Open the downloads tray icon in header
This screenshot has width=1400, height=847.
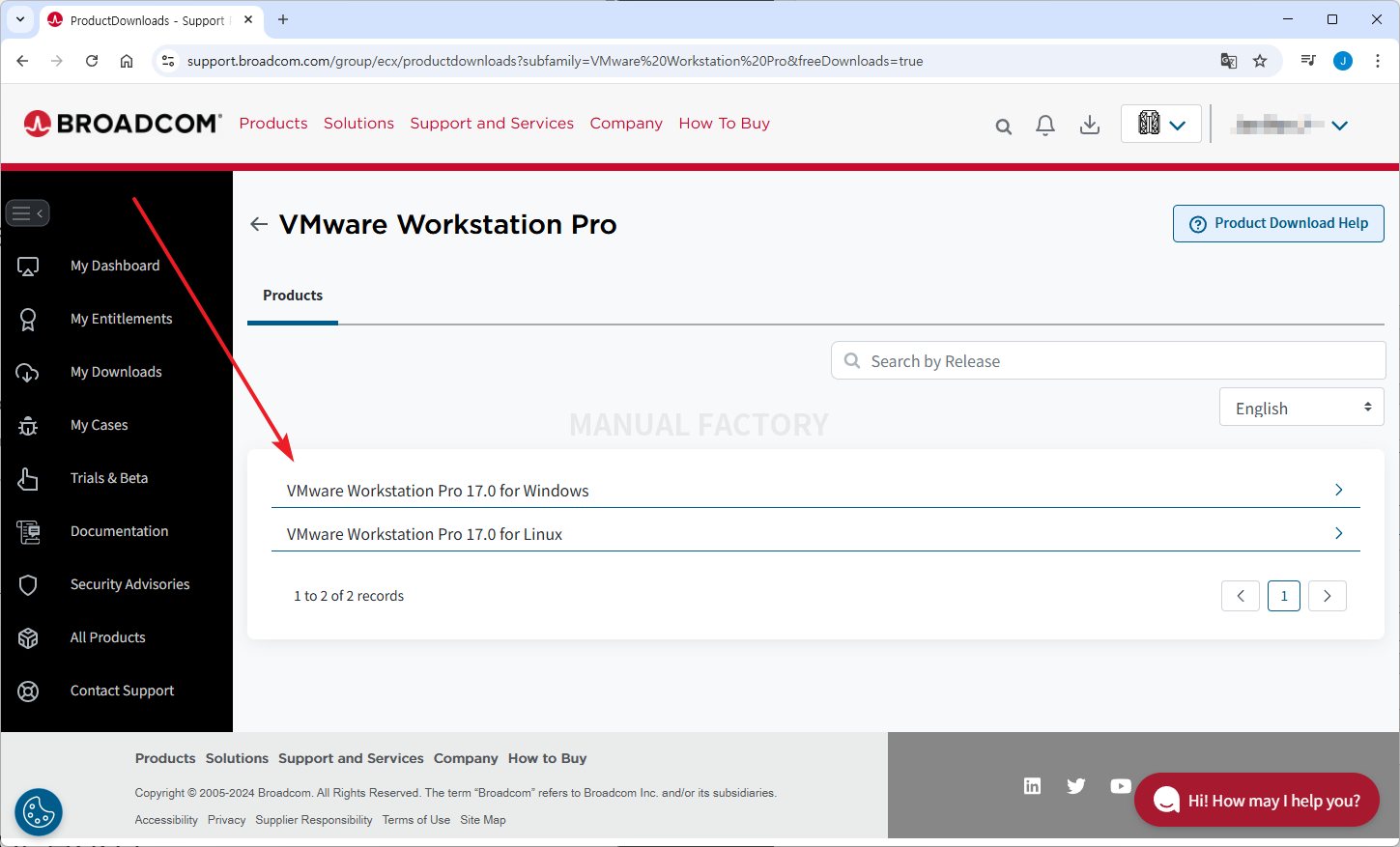(1090, 125)
